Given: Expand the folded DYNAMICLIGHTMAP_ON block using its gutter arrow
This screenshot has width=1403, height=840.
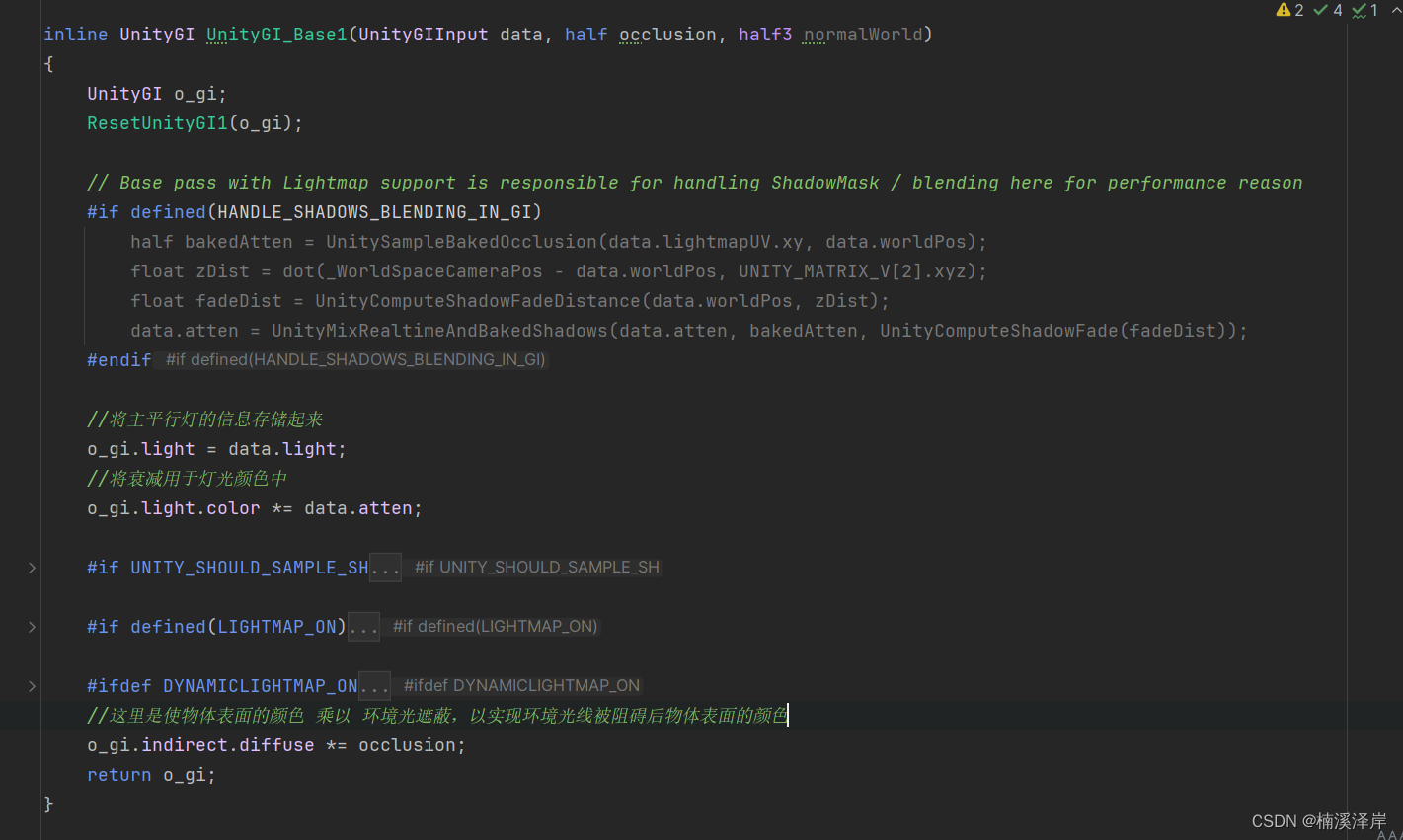Looking at the screenshot, I should coord(32,686).
